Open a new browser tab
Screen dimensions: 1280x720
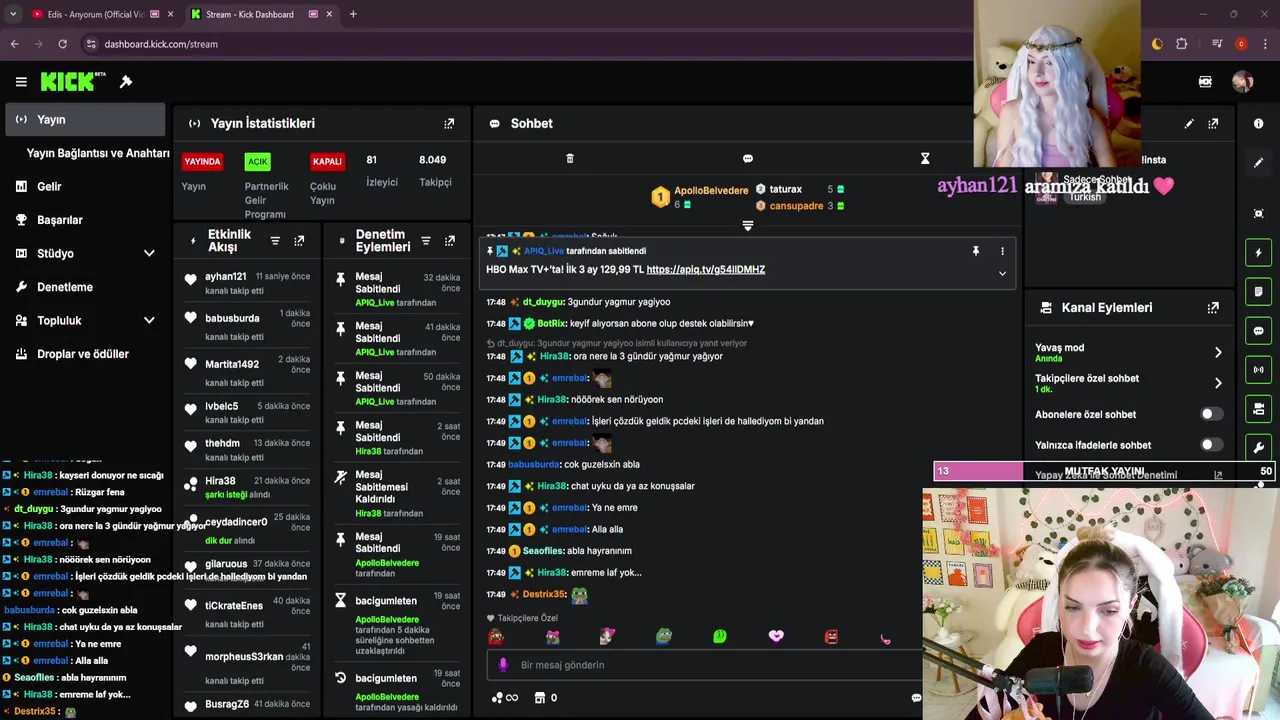click(353, 14)
